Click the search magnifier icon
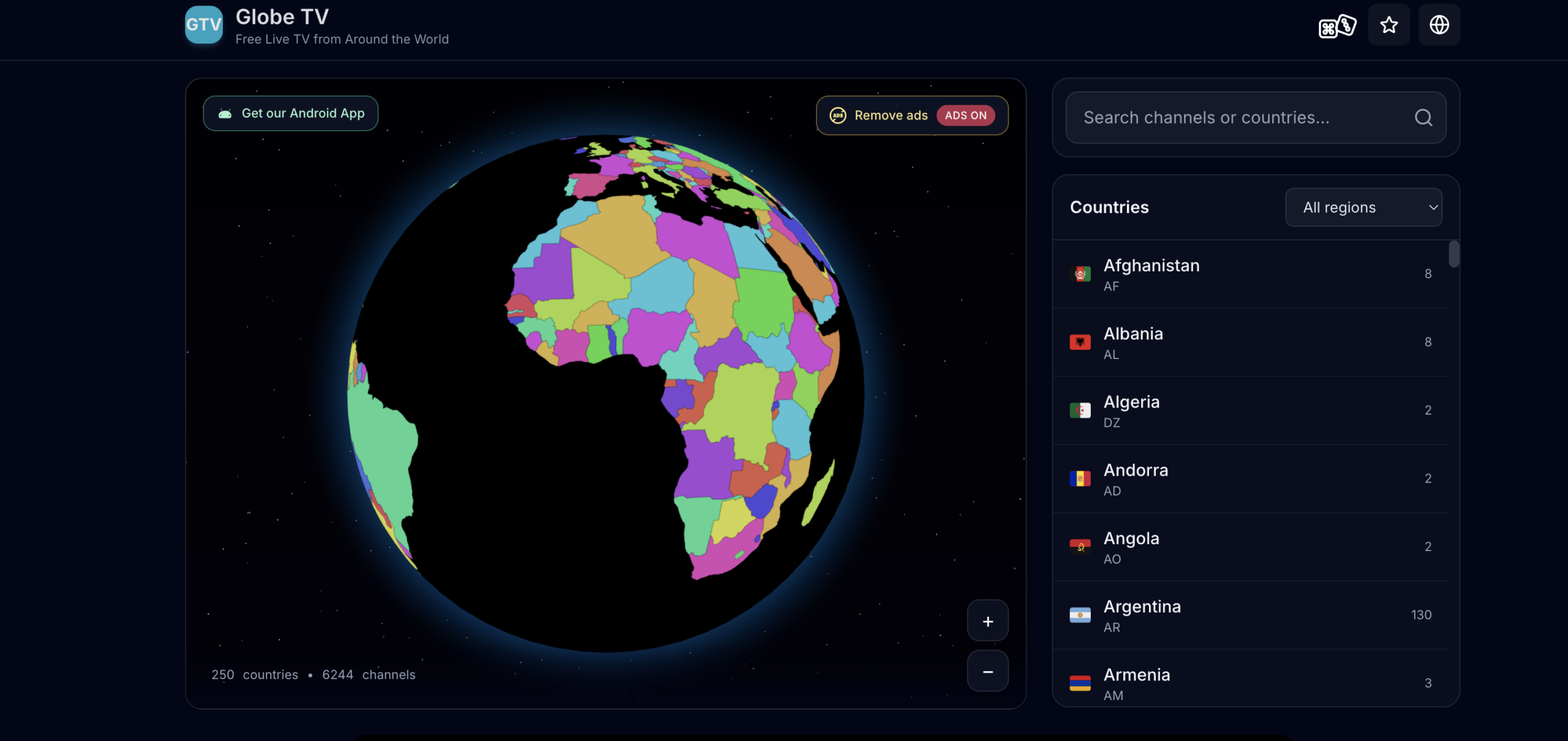Image resolution: width=1568 pixels, height=741 pixels. pyautogui.click(x=1423, y=118)
